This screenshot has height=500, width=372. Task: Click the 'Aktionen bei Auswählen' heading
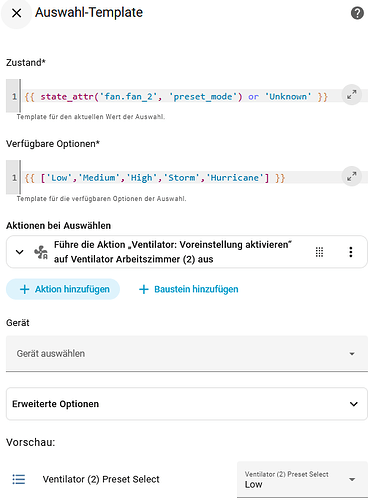[x=58, y=226]
